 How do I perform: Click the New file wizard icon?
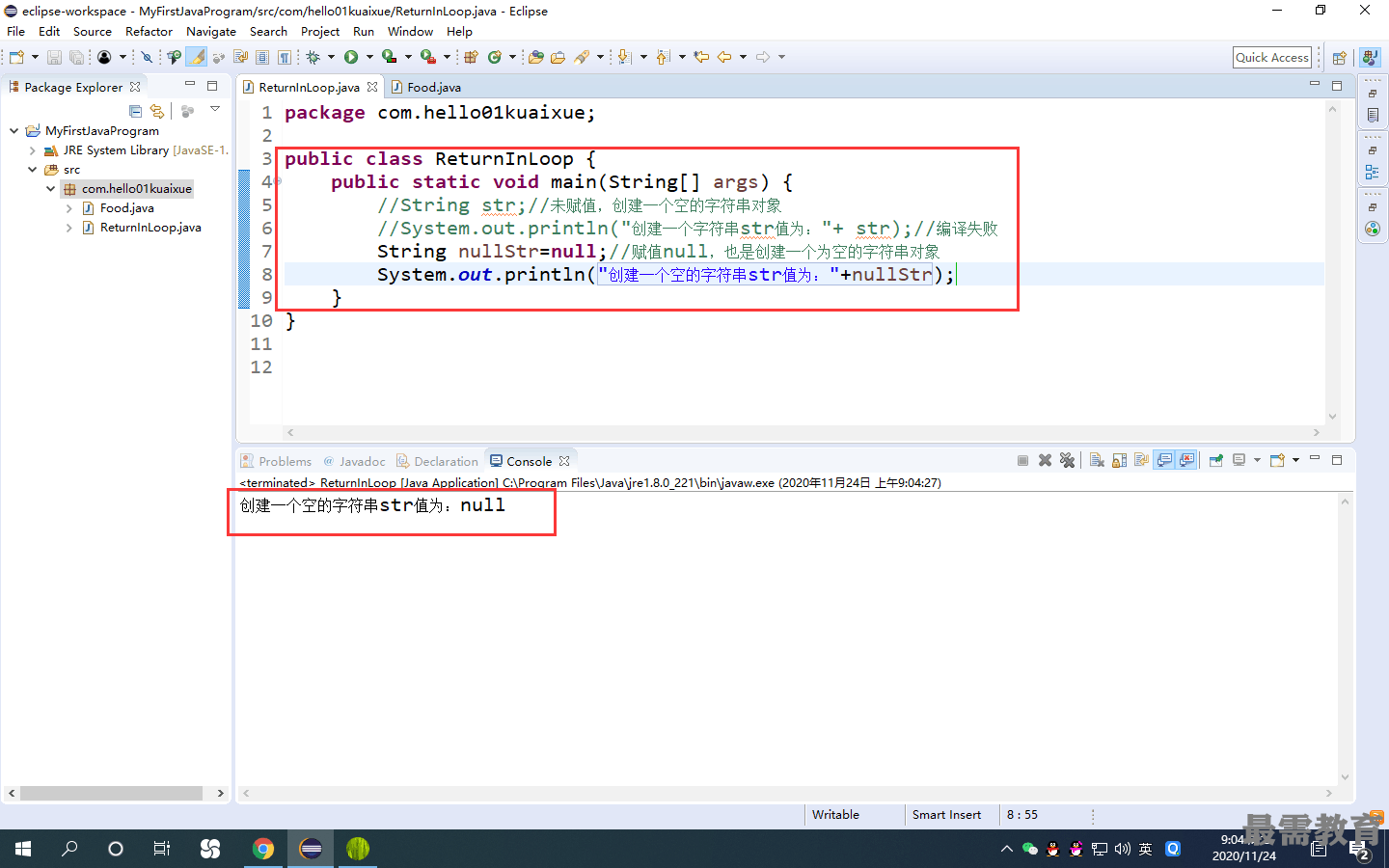[16, 57]
